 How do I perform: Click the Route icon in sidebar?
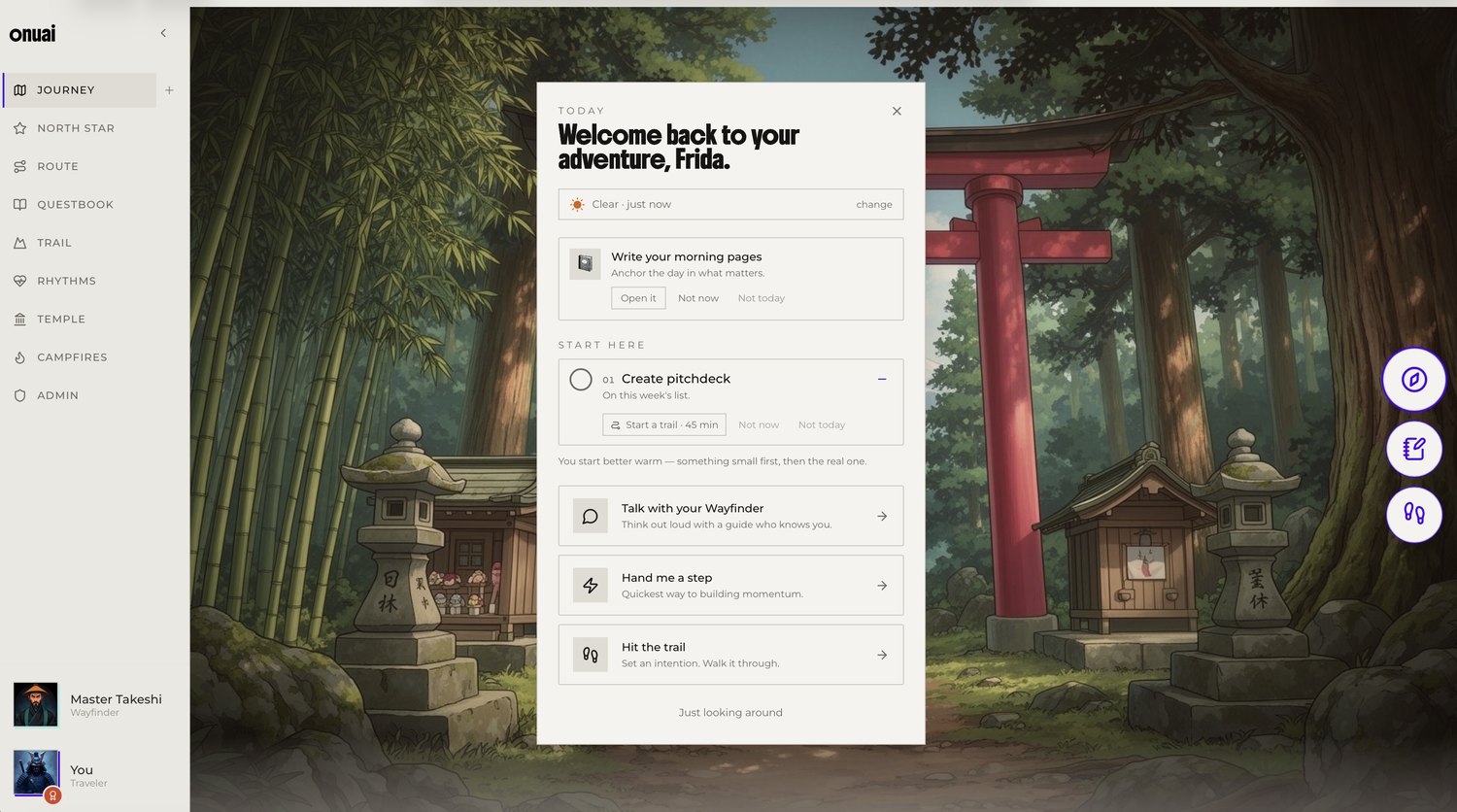[x=19, y=166]
